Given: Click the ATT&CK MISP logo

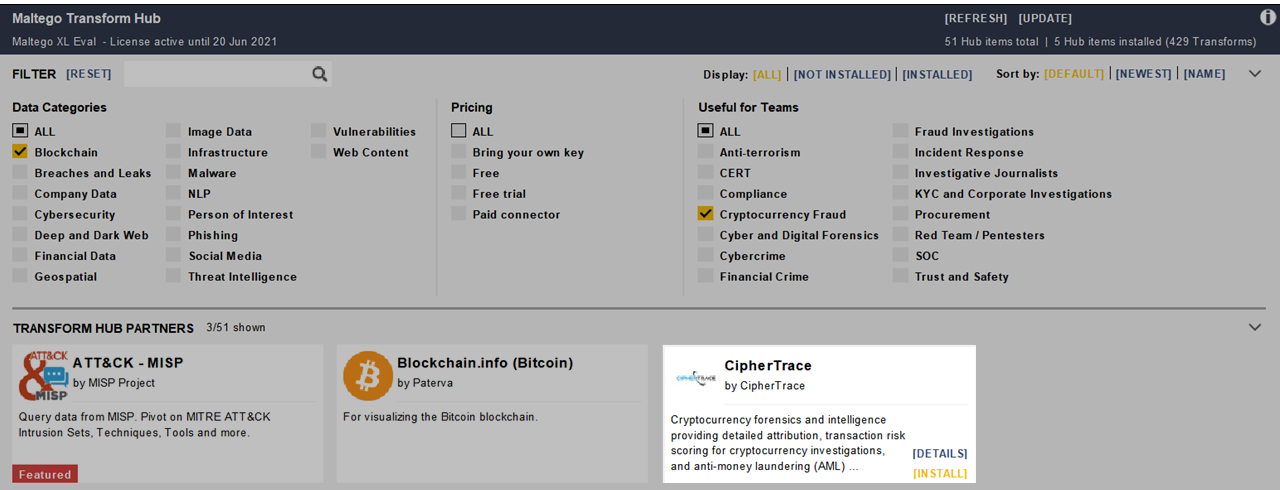Looking at the screenshot, I should [43, 375].
